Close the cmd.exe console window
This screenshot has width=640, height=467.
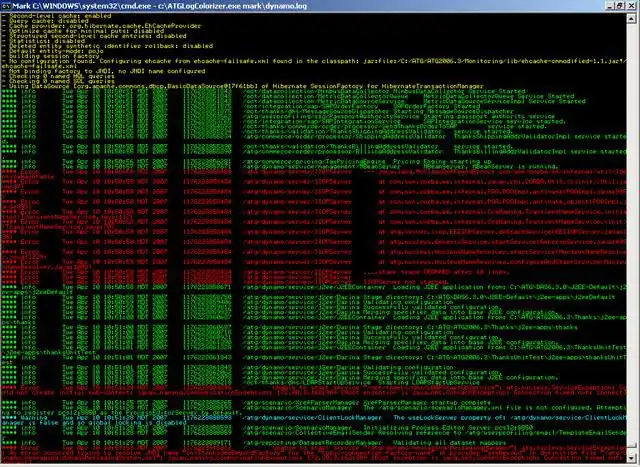pyautogui.click(x=630, y=6)
